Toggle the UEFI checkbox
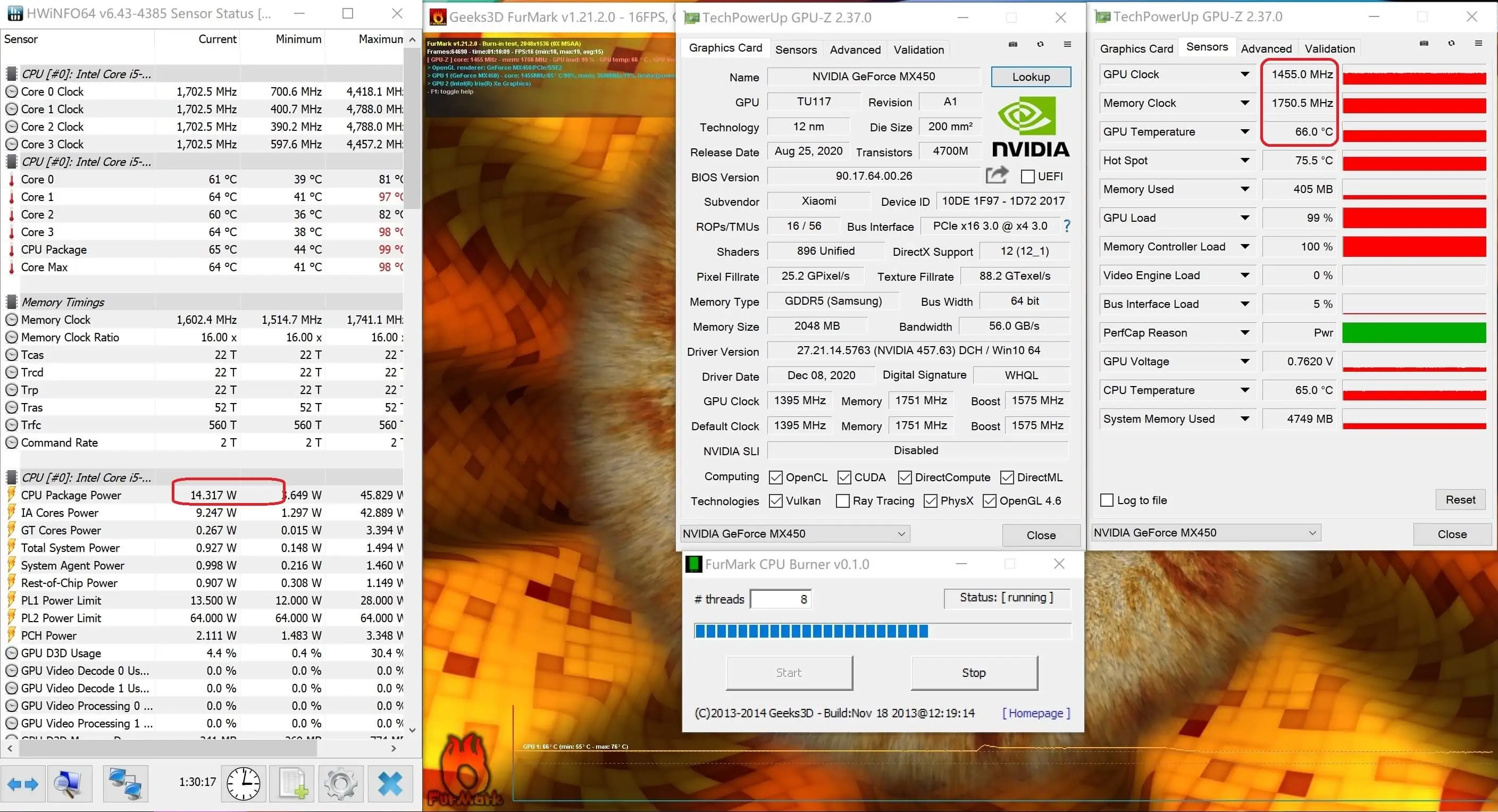Viewport: 1498px width, 812px height. tap(1027, 176)
